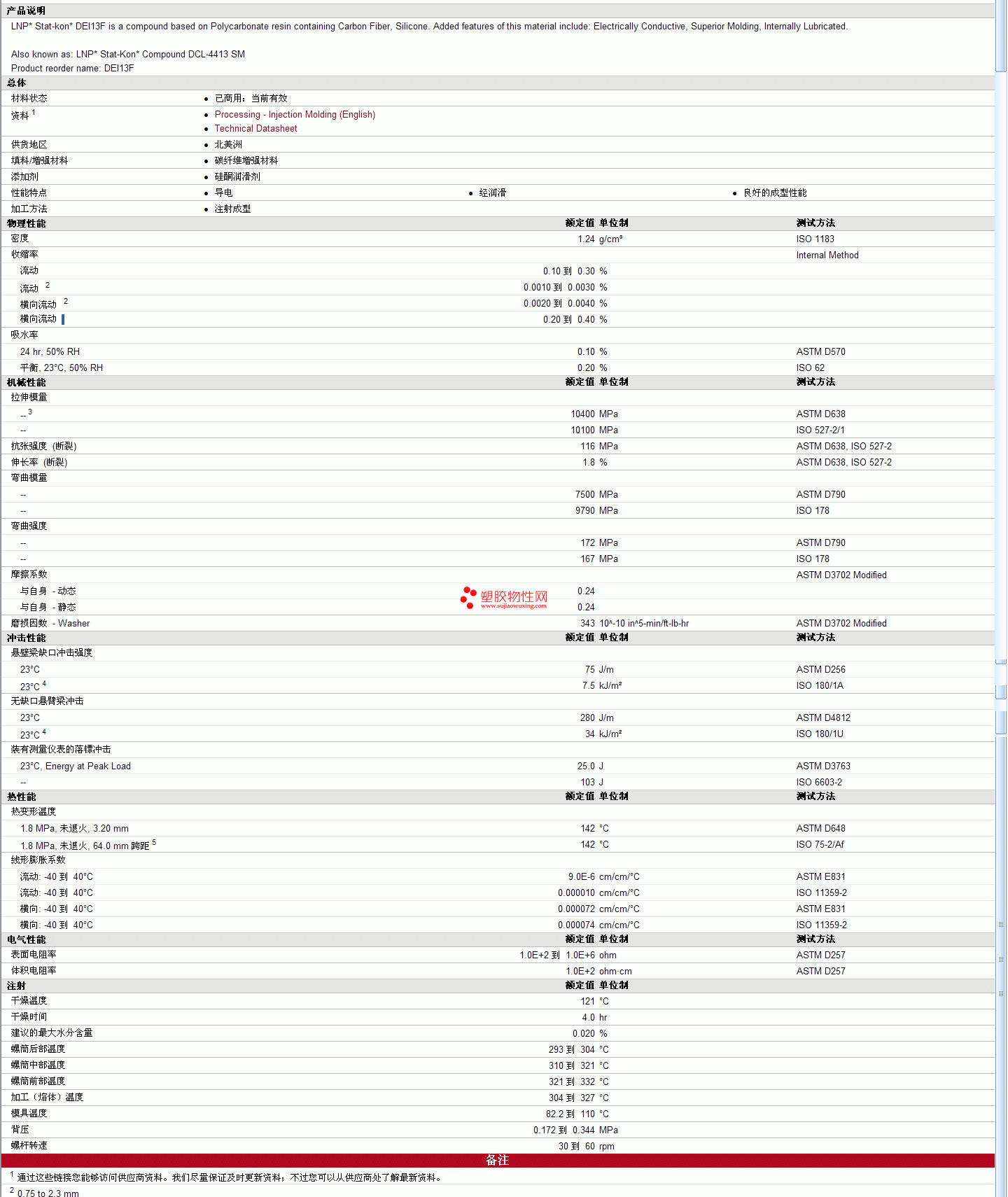Click the 热性能 section header
Viewport: 1008px width, 1197px height.
pos(21,797)
